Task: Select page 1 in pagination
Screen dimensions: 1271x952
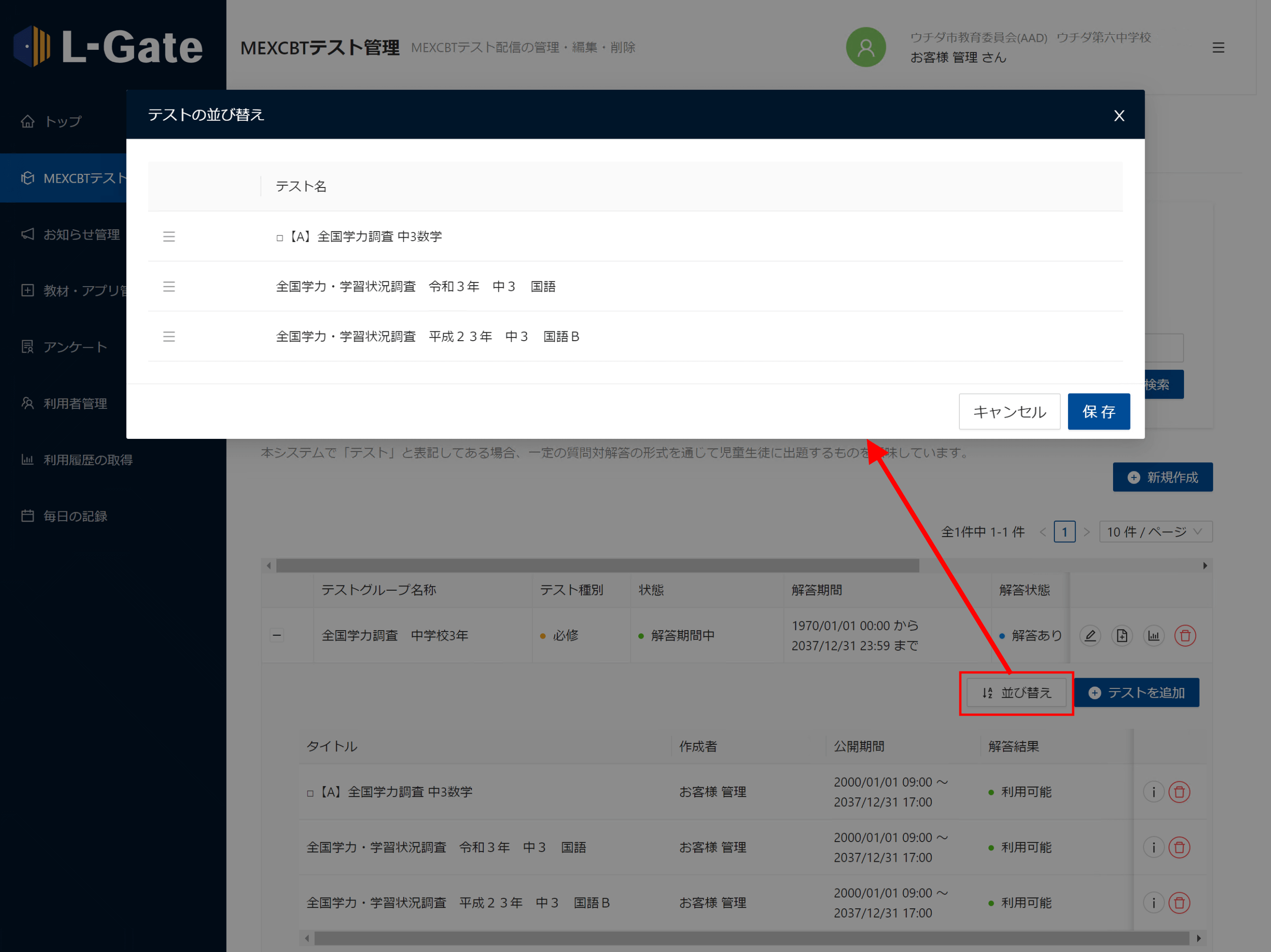Action: pyautogui.click(x=1064, y=532)
